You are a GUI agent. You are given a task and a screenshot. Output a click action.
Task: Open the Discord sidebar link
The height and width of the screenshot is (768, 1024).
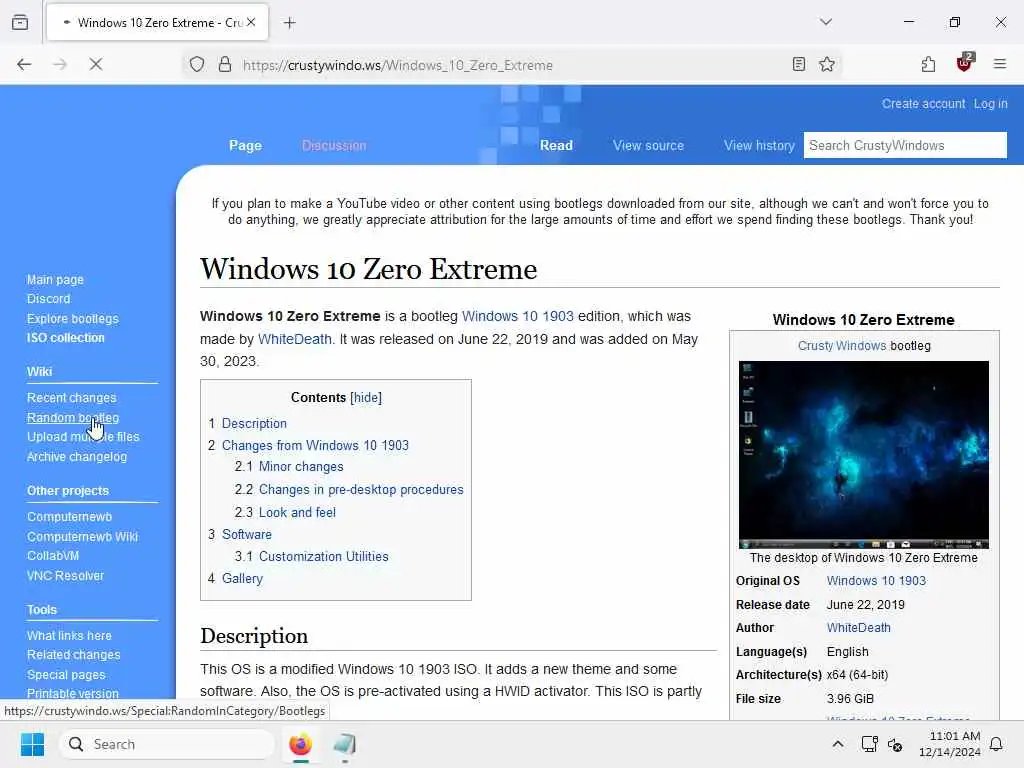click(48, 298)
